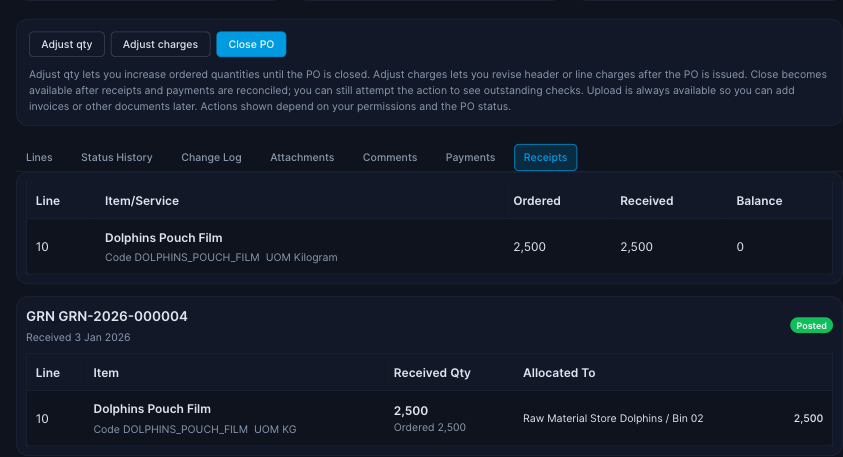Viewport: 843px width, 457px height.
Task: Select Dolphins Pouch Film in the GRN table
Action: point(152,409)
